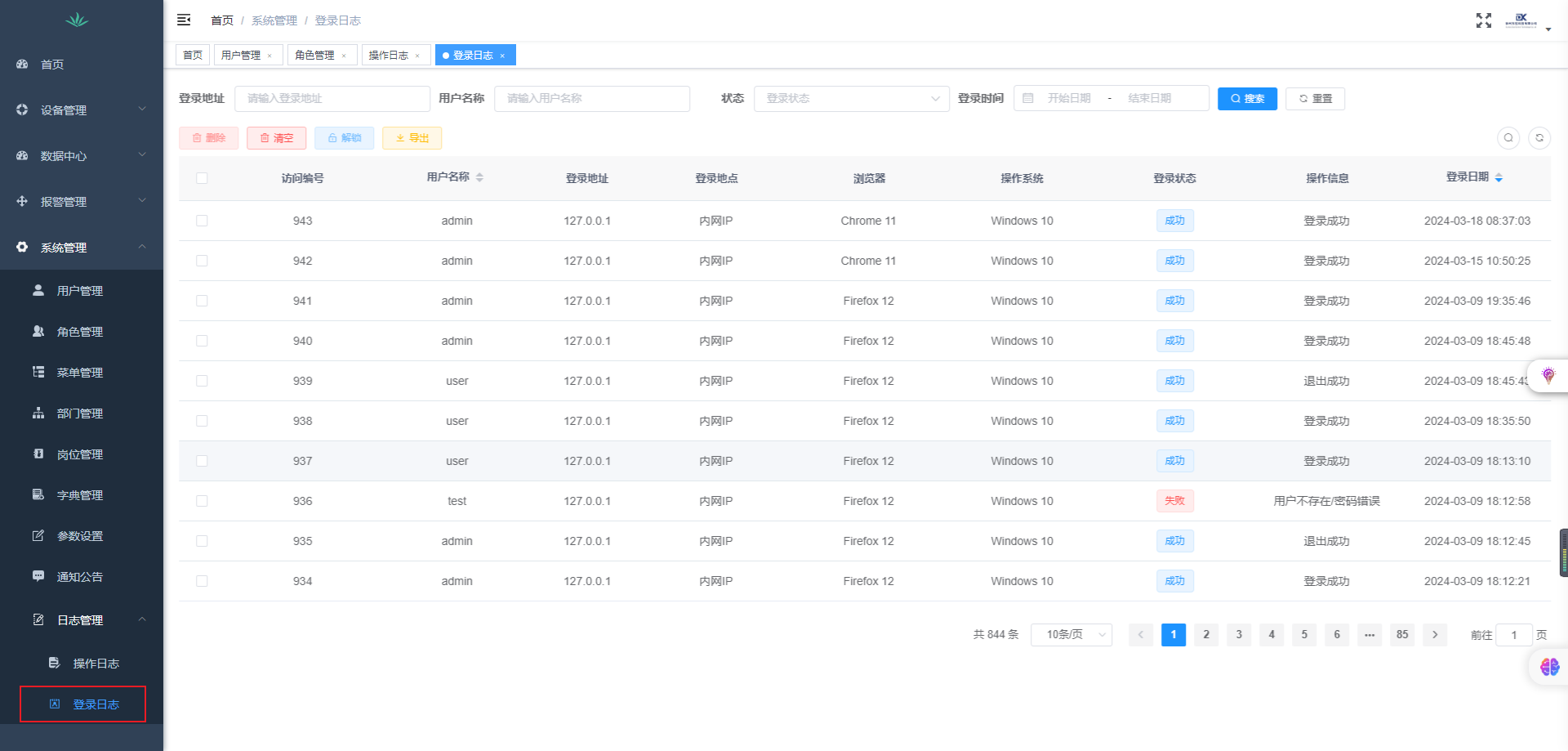
Task: Focus the 用户名称 input field
Action: point(592,98)
